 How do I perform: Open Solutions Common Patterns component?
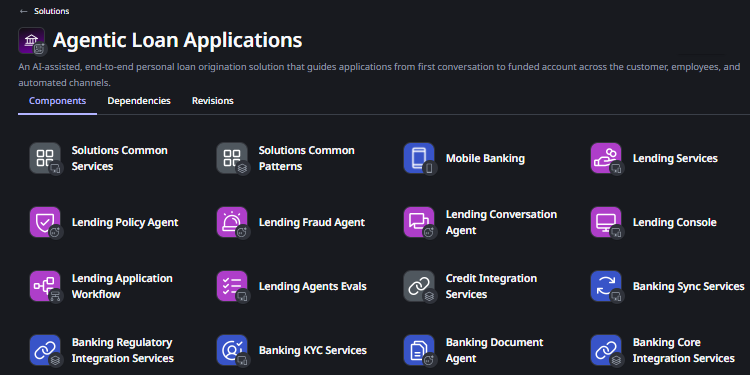pyautogui.click(x=307, y=158)
